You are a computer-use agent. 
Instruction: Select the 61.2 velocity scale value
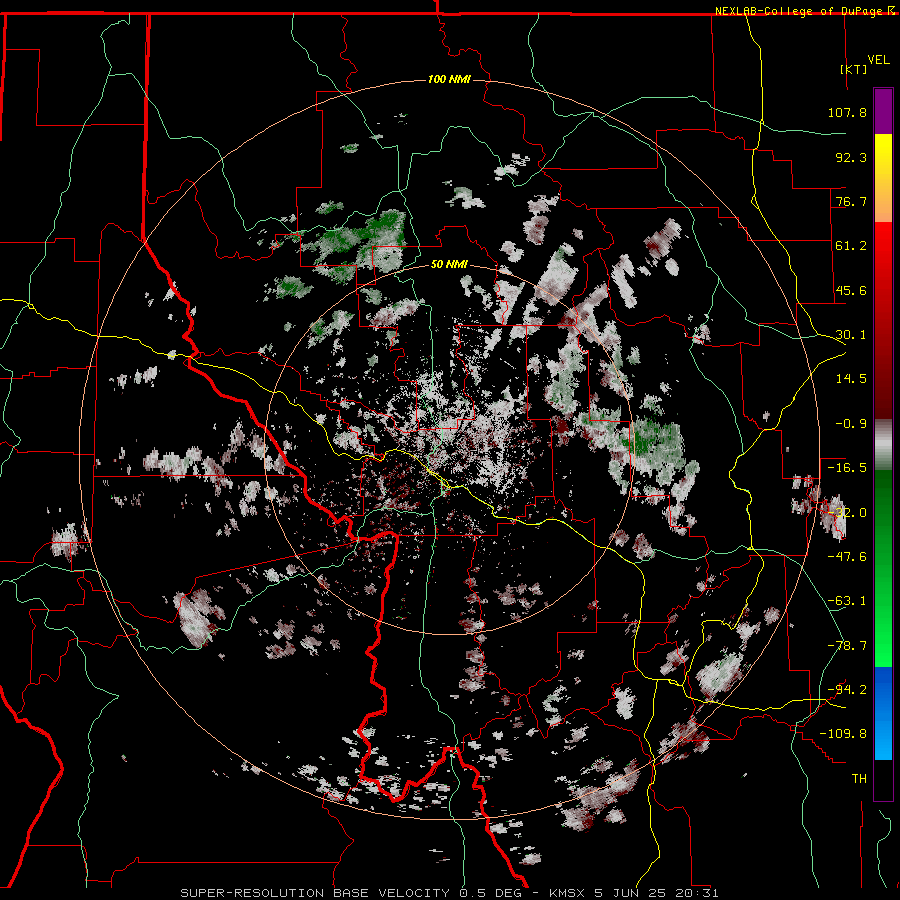851,246
